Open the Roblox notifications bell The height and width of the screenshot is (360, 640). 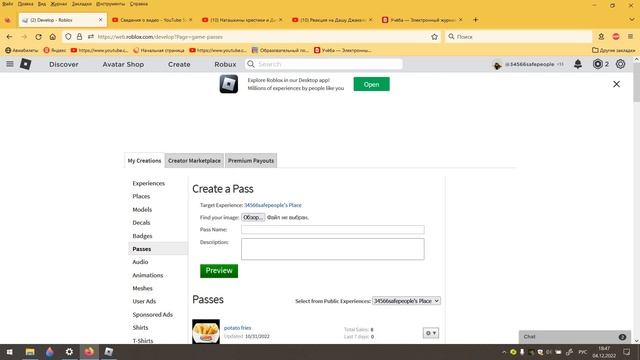coord(578,64)
